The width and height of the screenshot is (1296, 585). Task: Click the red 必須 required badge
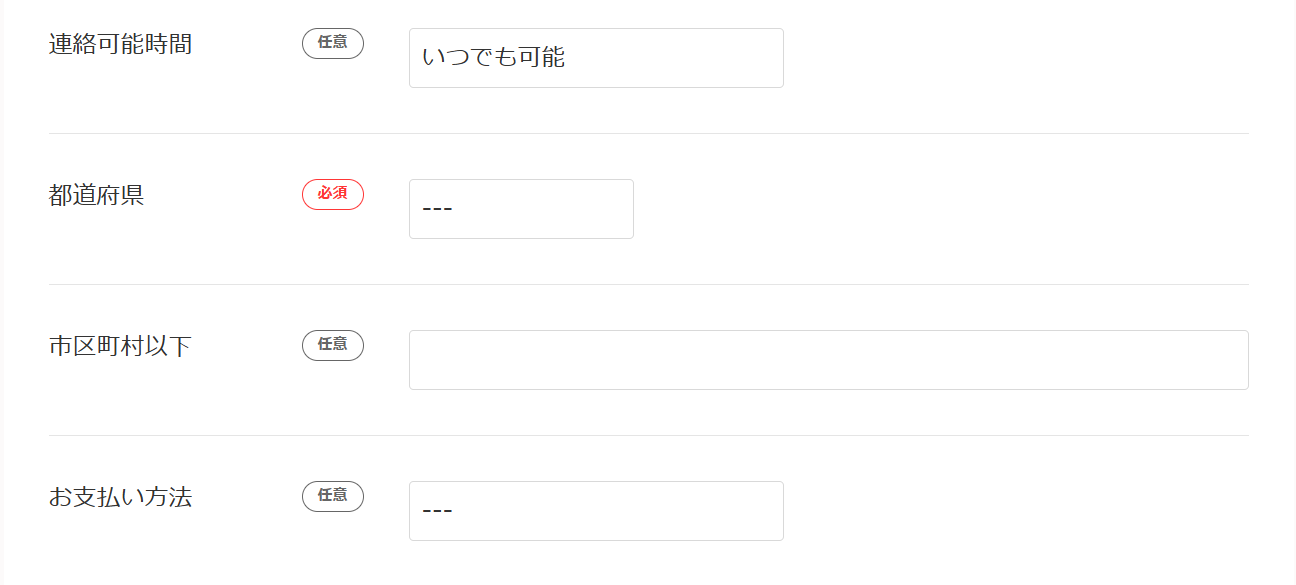pyautogui.click(x=333, y=194)
